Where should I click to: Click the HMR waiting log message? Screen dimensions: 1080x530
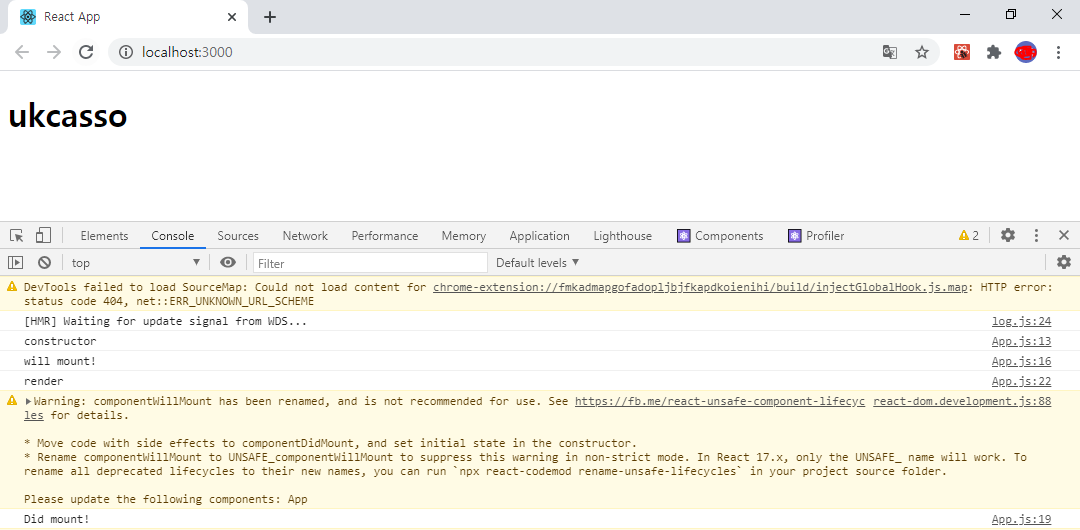[165, 321]
